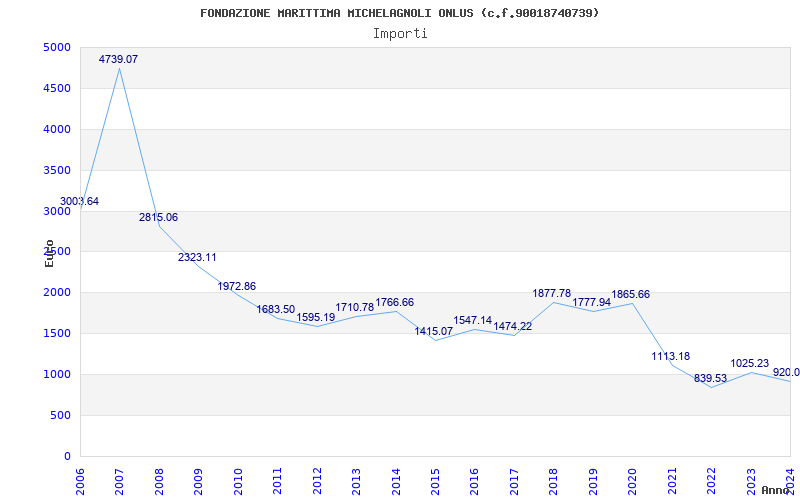Click the 1000 y-axis tick label
Image resolution: width=800 pixels, height=500 pixels.
57,374
